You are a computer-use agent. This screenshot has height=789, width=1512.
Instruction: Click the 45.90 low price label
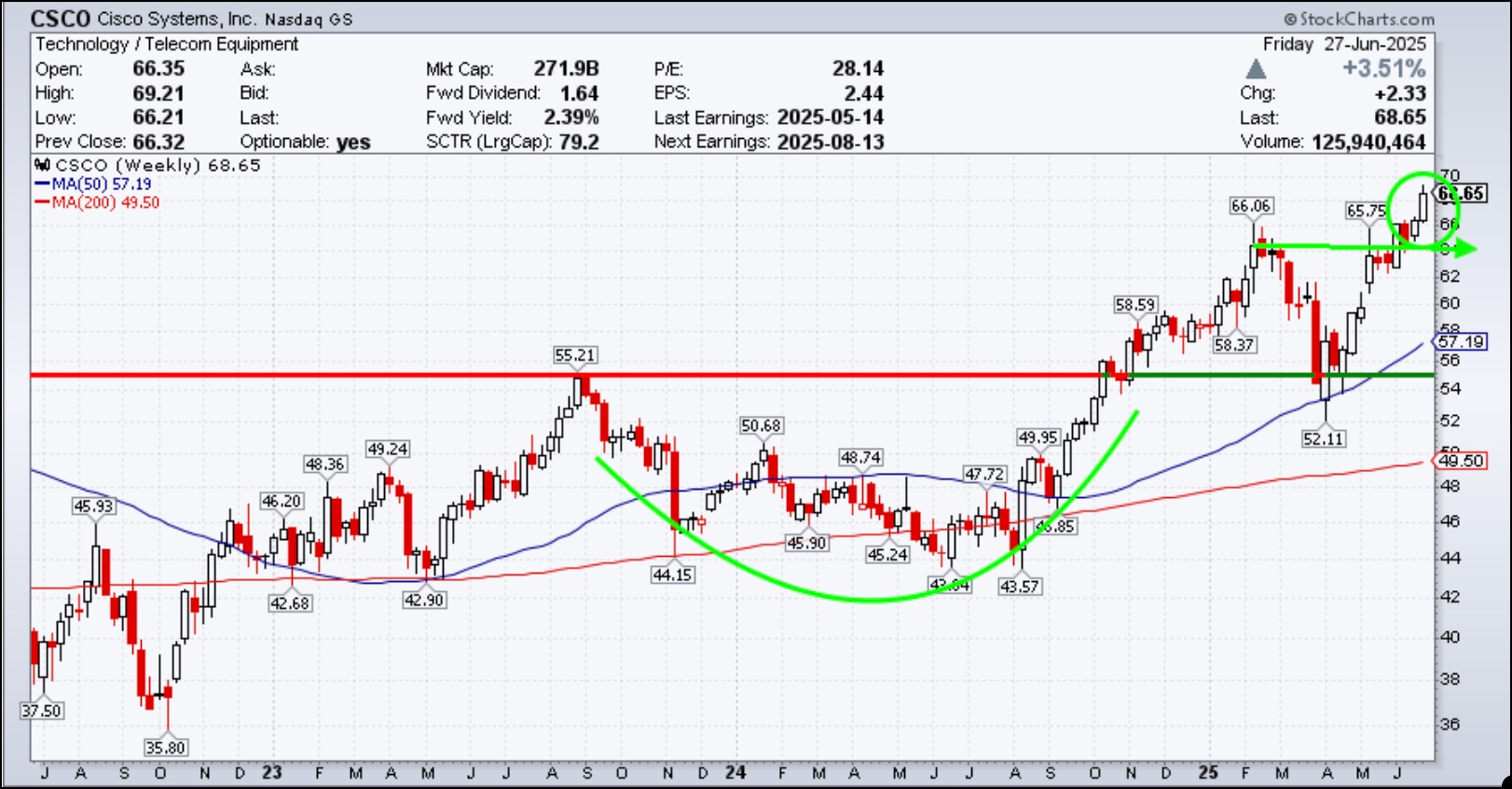click(805, 543)
